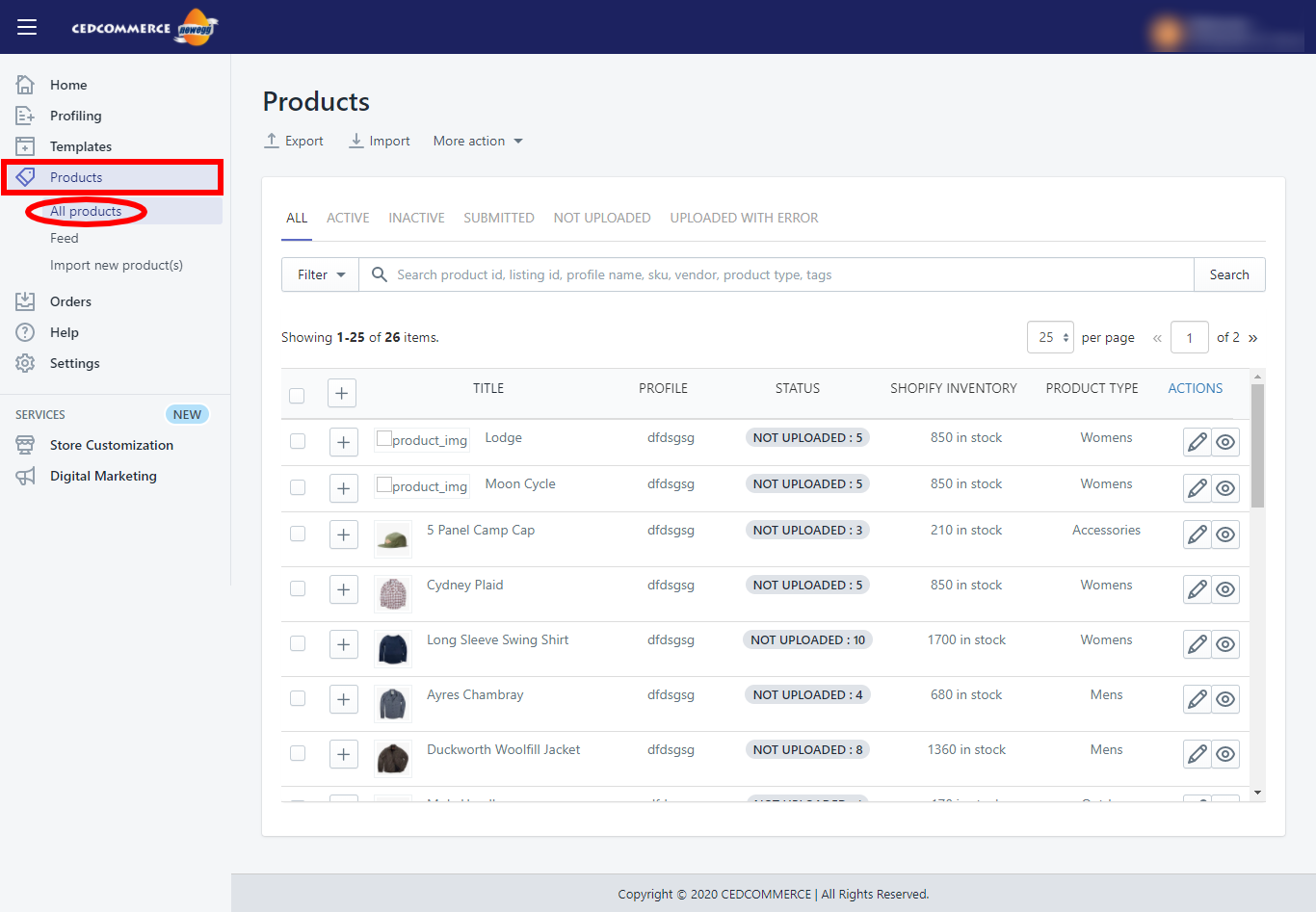This screenshot has width=1316, height=912.
Task: Click the page number input box
Action: (1190, 337)
